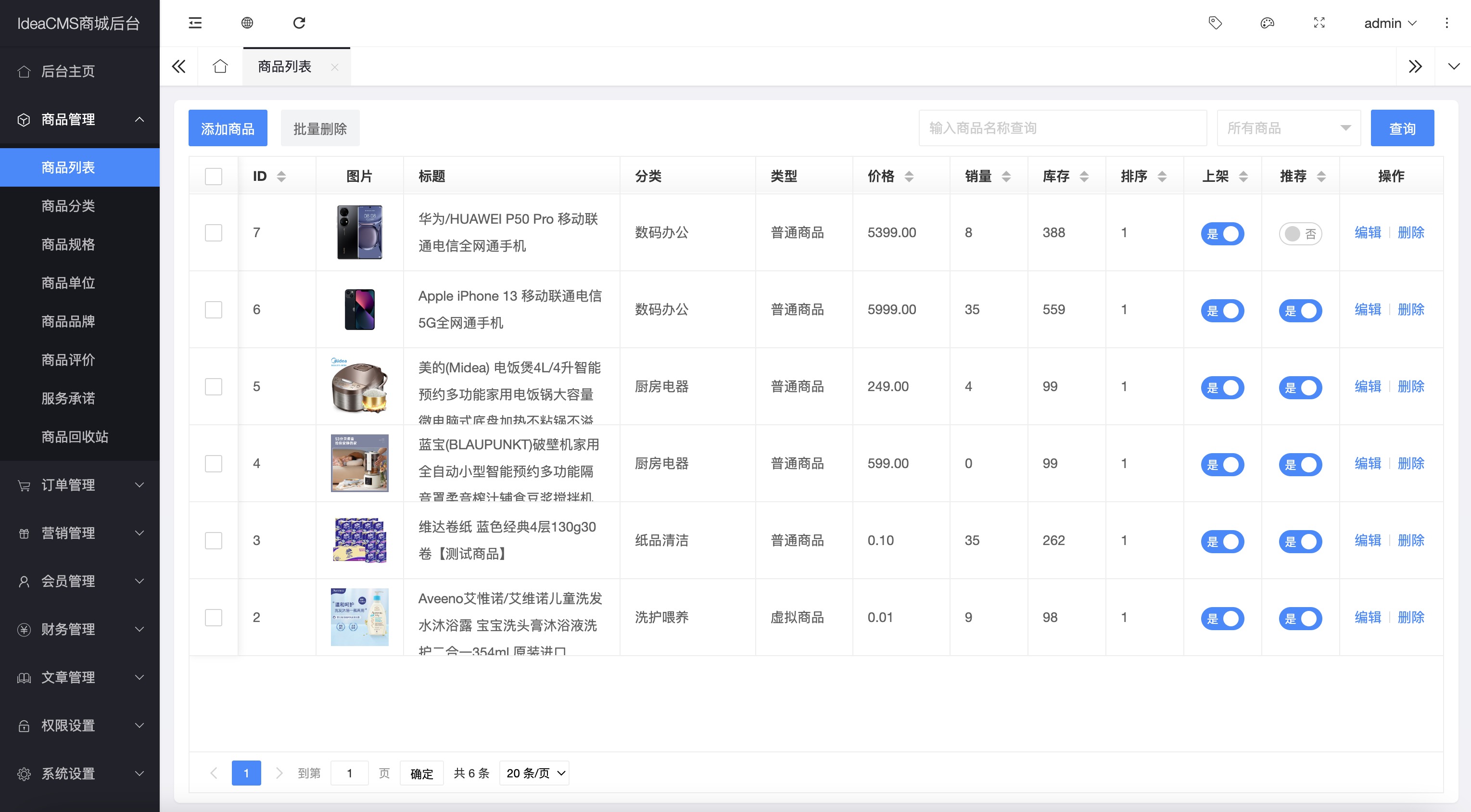Sort by 销量 column arrows
Viewport: 1471px width, 812px height.
click(1006, 177)
